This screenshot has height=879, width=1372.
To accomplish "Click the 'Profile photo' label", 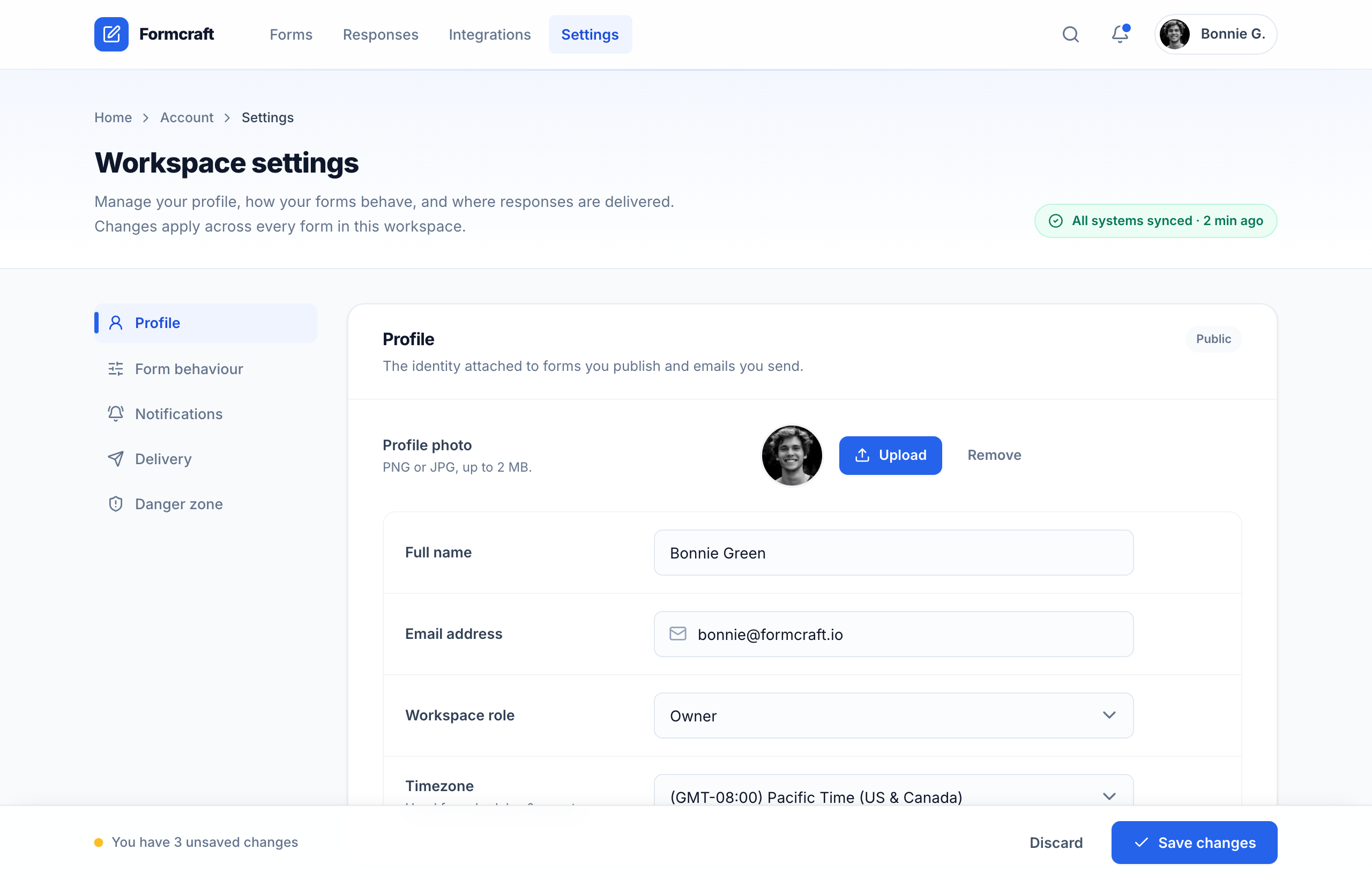I will pos(427,445).
